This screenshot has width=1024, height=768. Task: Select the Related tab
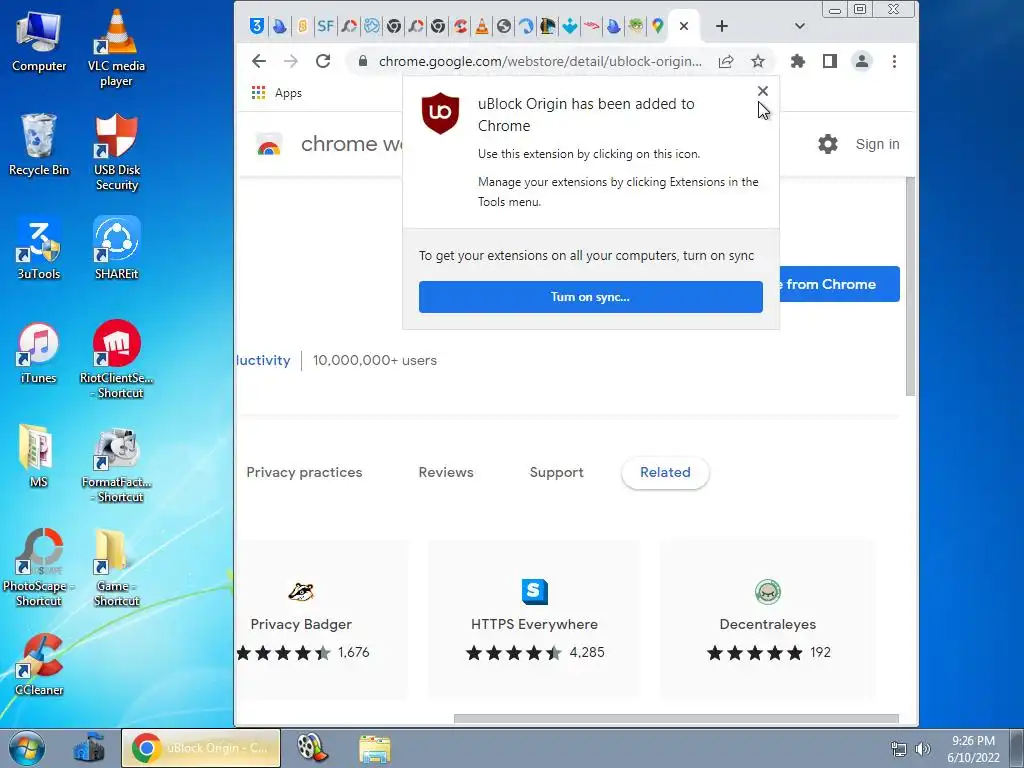click(665, 472)
